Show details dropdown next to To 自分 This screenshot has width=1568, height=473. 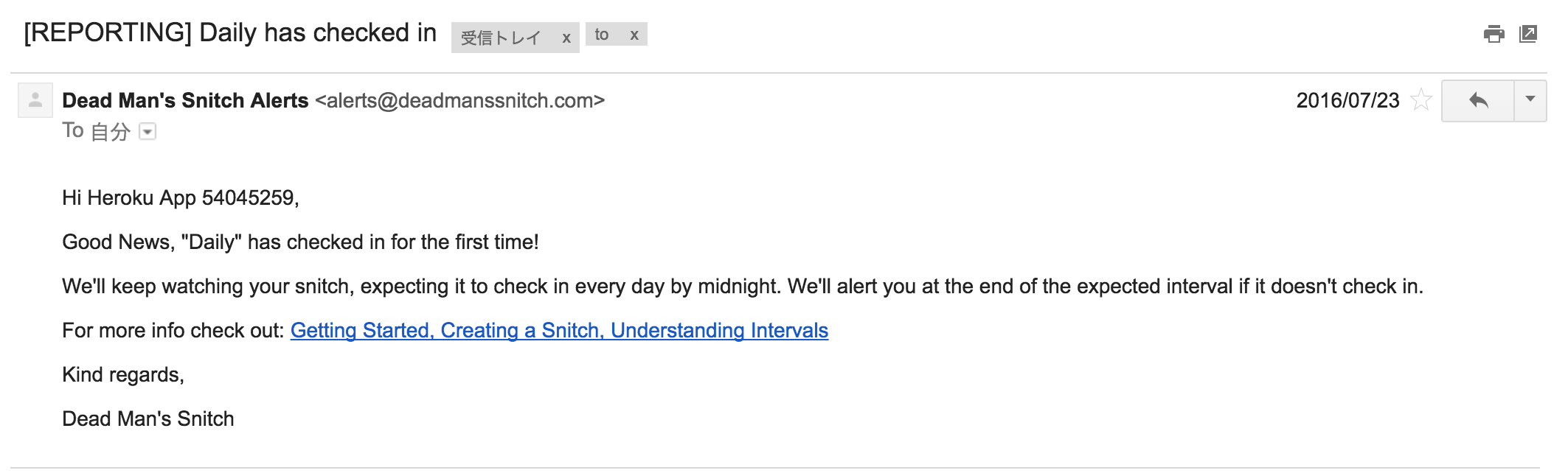[x=148, y=132]
